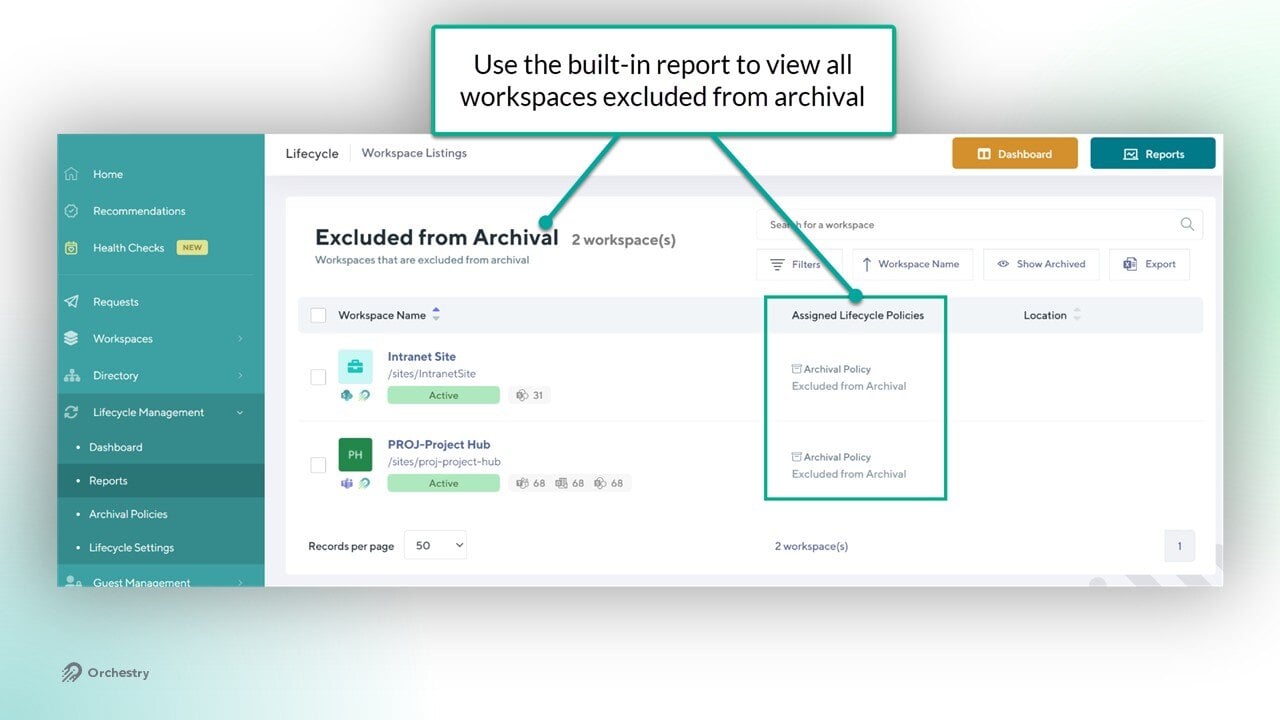Click the PH logo of PROJ-Project Hub
Image resolution: width=1280 pixels, height=720 pixels.
click(355, 454)
